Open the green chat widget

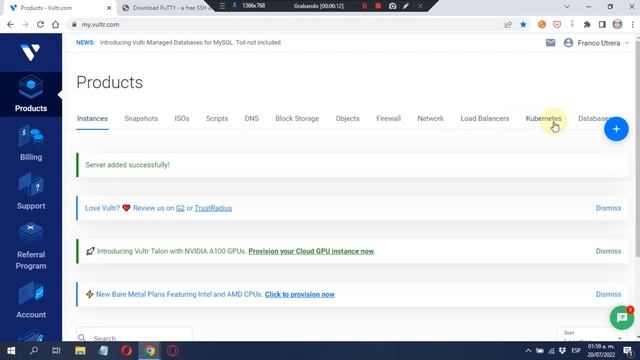pyautogui.click(x=622, y=317)
